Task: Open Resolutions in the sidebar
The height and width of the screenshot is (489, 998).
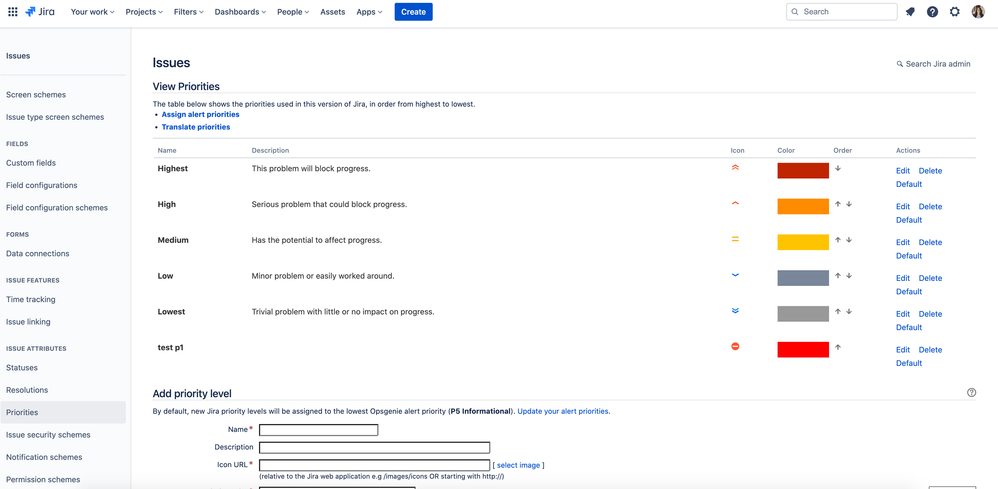Action: point(27,390)
